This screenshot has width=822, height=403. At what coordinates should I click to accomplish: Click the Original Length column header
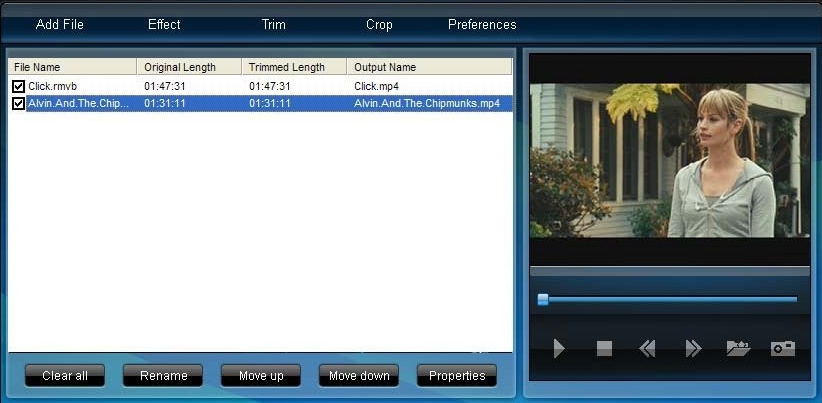coord(189,67)
